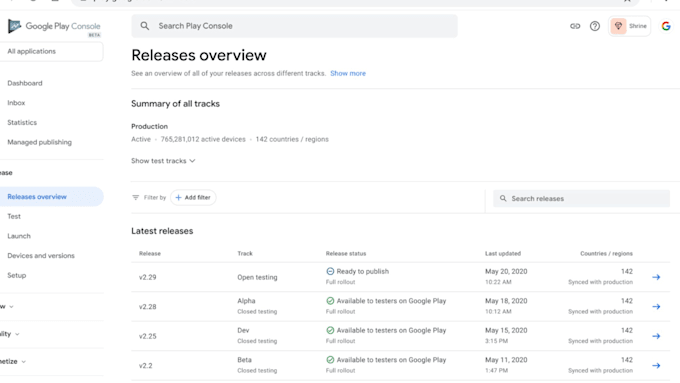Expand Show test tracks
Viewport: 680px width, 383px height.
(163, 161)
